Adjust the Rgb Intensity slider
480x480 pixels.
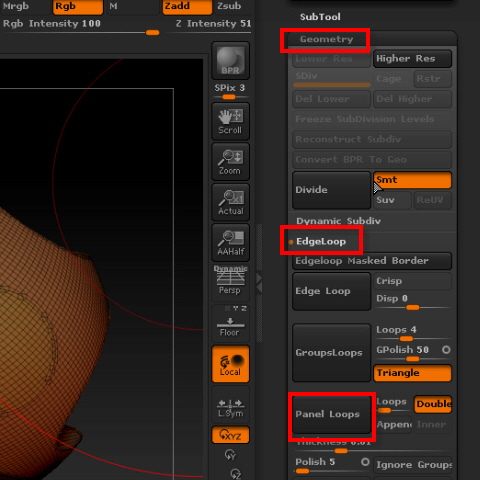pyautogui.click(x=80, y=27)
